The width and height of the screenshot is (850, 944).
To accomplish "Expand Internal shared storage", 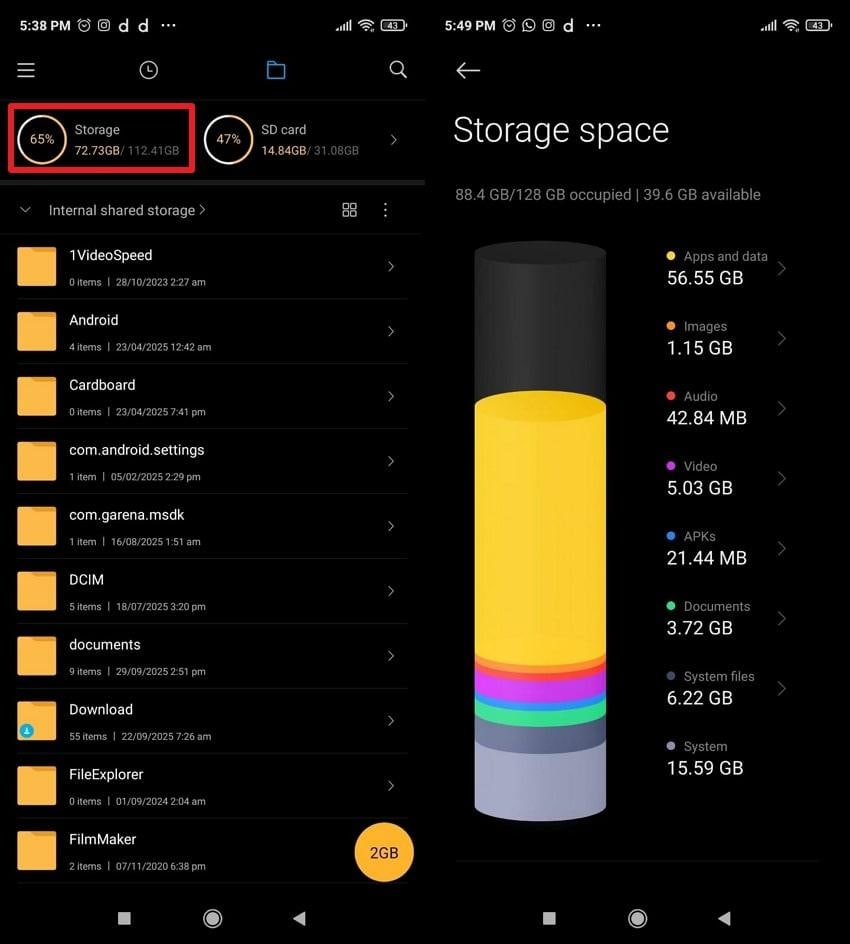I will coord(122,210).
